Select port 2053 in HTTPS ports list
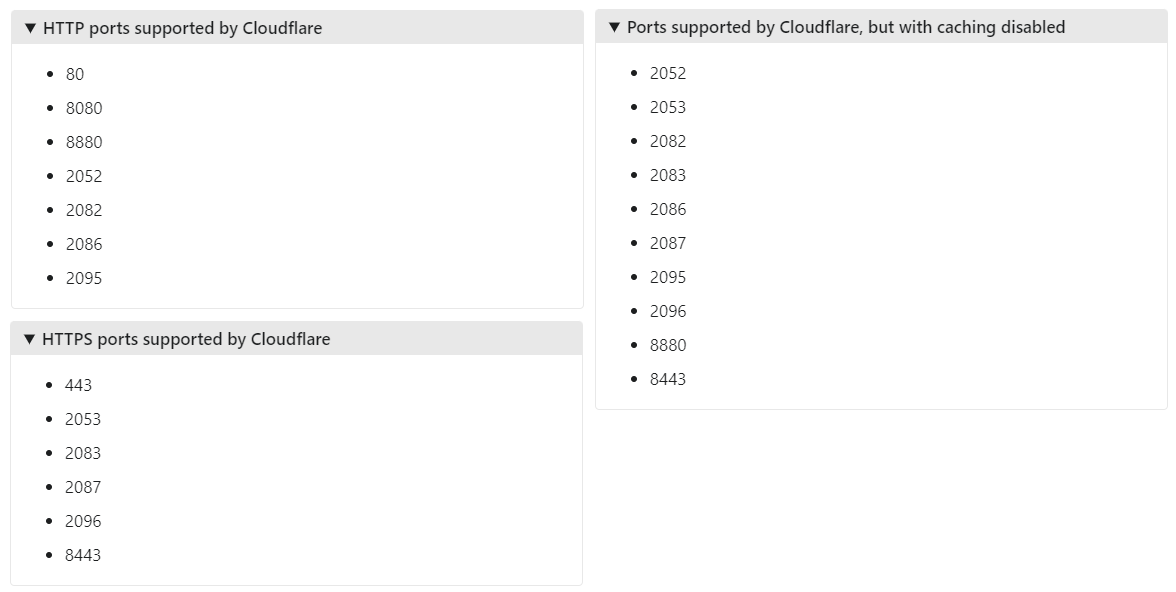The height and width of the screenshot is (592, 1176). coord(83,419)
